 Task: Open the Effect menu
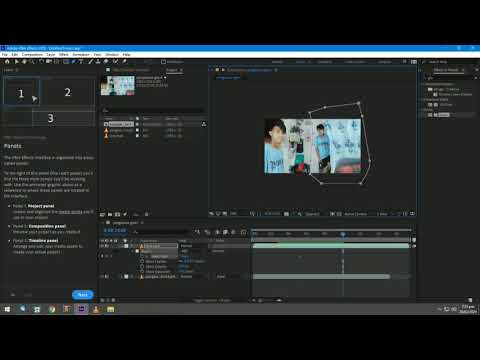tap(64, 54)
